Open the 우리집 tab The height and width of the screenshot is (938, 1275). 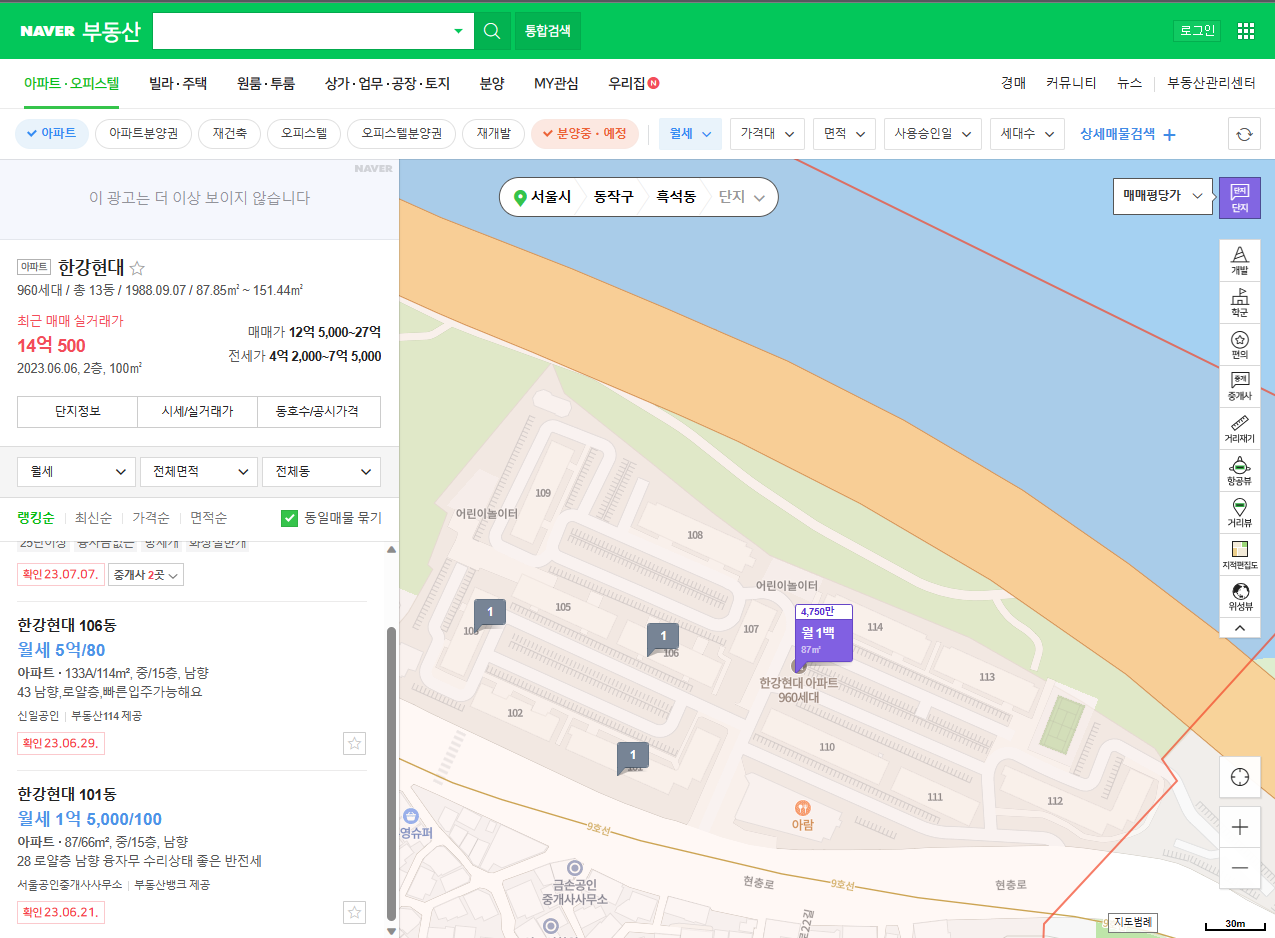633,84
